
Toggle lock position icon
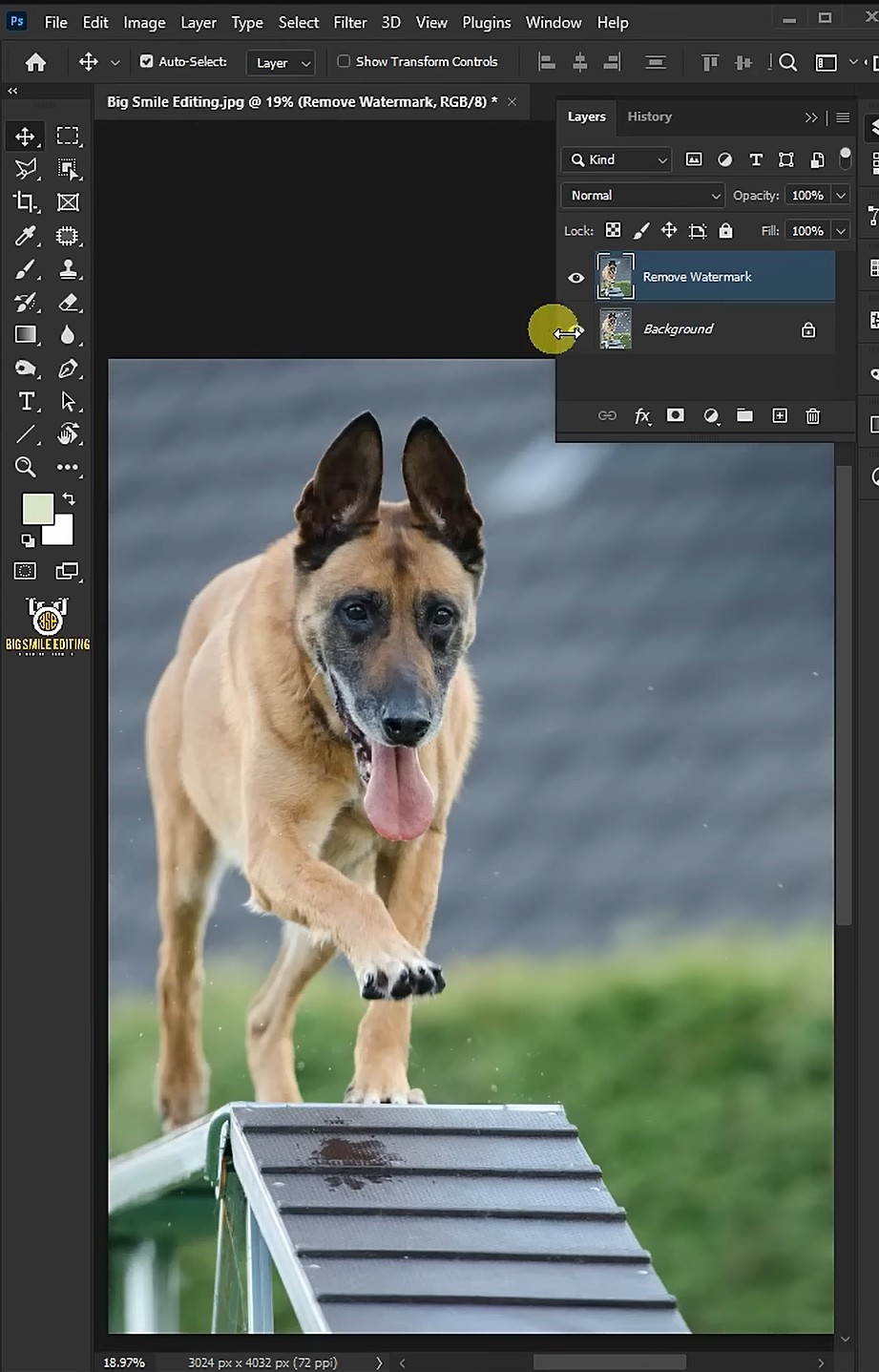point(669,230)
